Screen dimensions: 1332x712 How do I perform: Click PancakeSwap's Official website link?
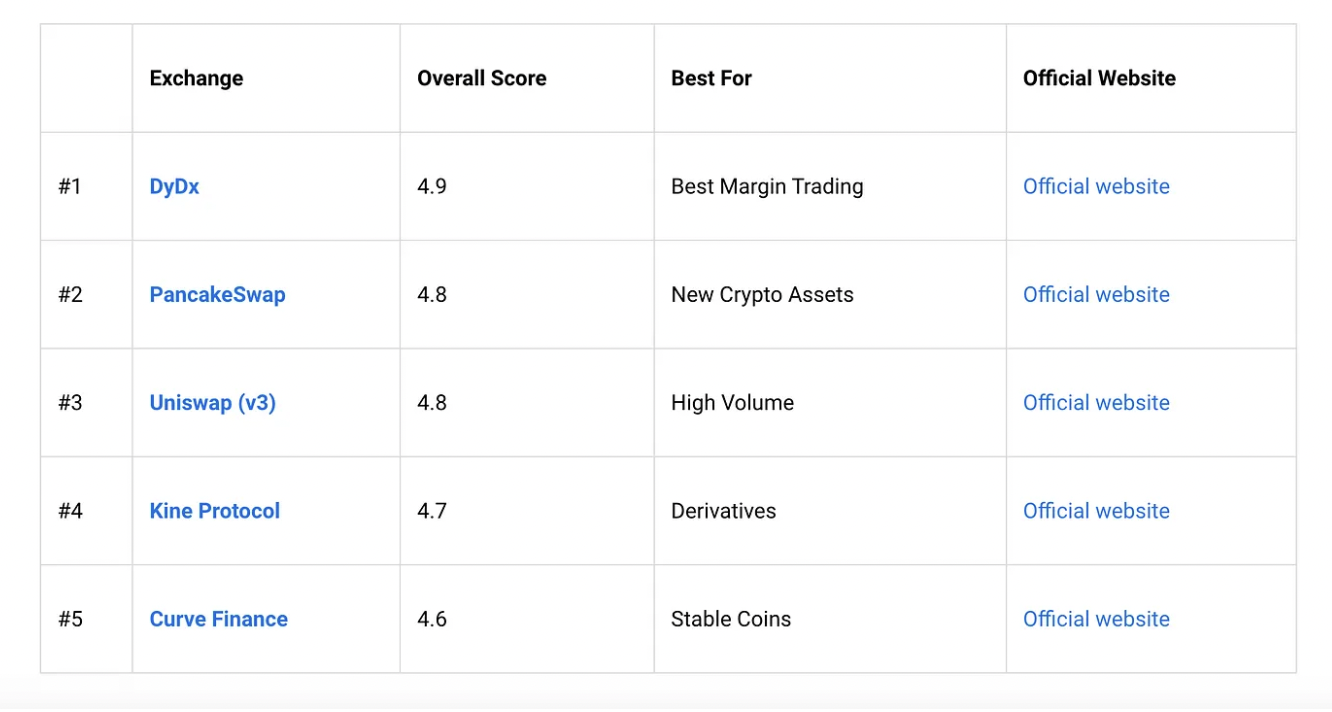(1096, 295)
